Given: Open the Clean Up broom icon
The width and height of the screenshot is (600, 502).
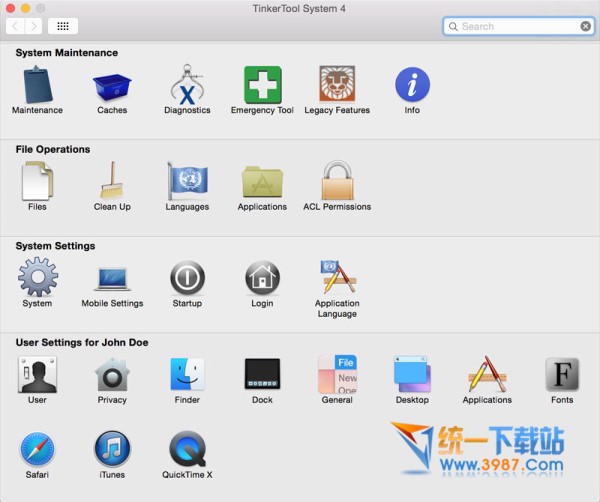Looking at the screenshot, I should click(112, 181).
